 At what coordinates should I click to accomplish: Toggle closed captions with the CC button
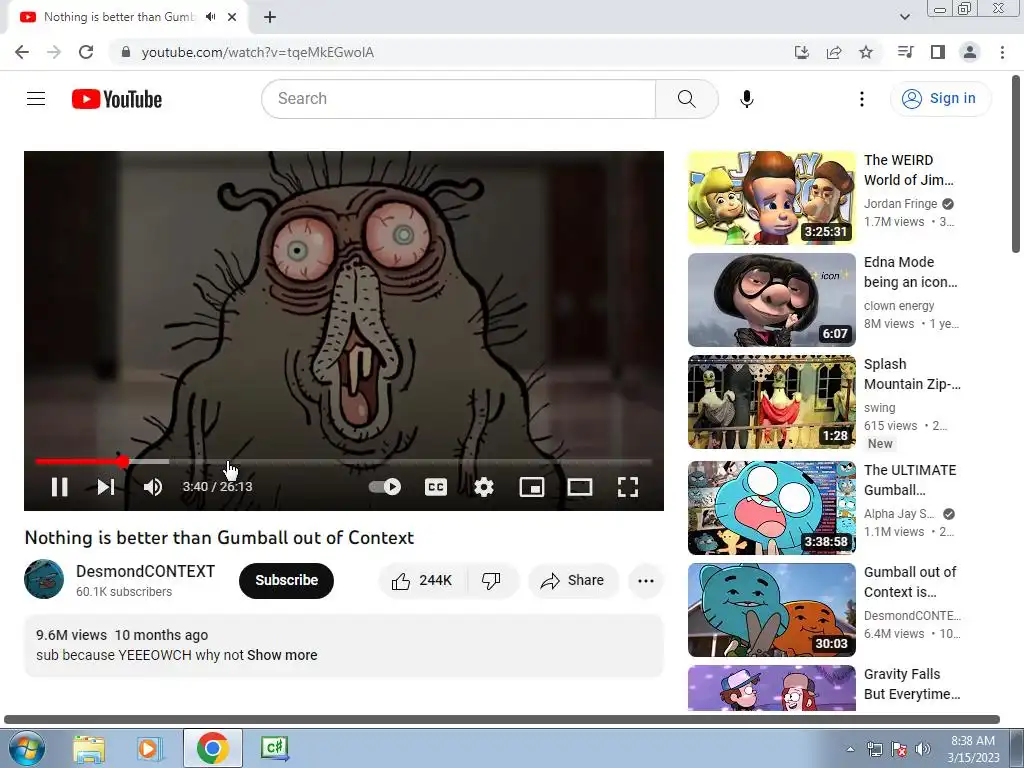(x=436, y=487)
